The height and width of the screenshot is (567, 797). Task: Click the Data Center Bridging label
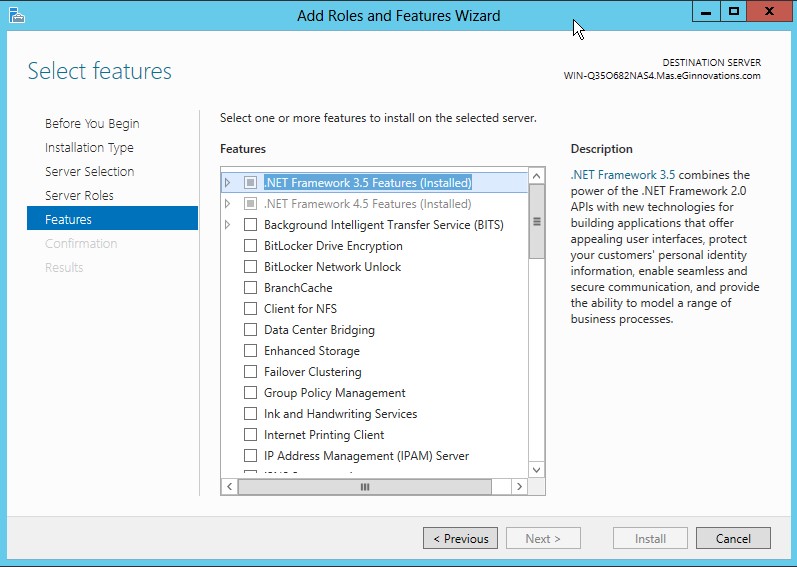tap(319, 330)
